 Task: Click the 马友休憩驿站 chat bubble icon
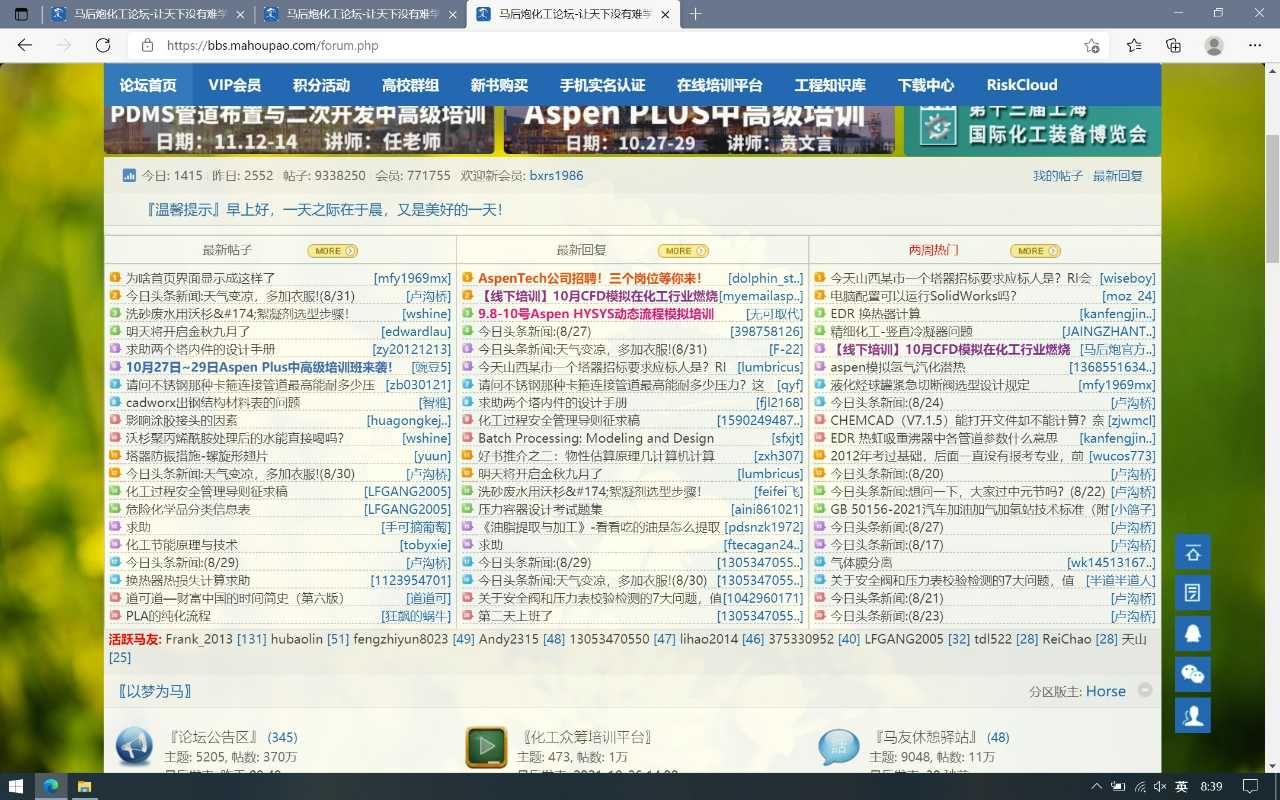pos(839,747)
